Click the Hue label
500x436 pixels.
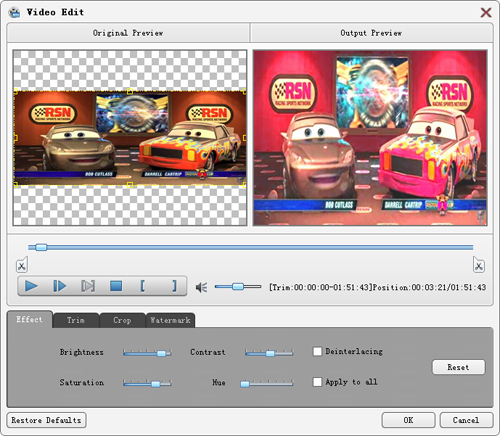pyautogui.click(x=219, y=383)
